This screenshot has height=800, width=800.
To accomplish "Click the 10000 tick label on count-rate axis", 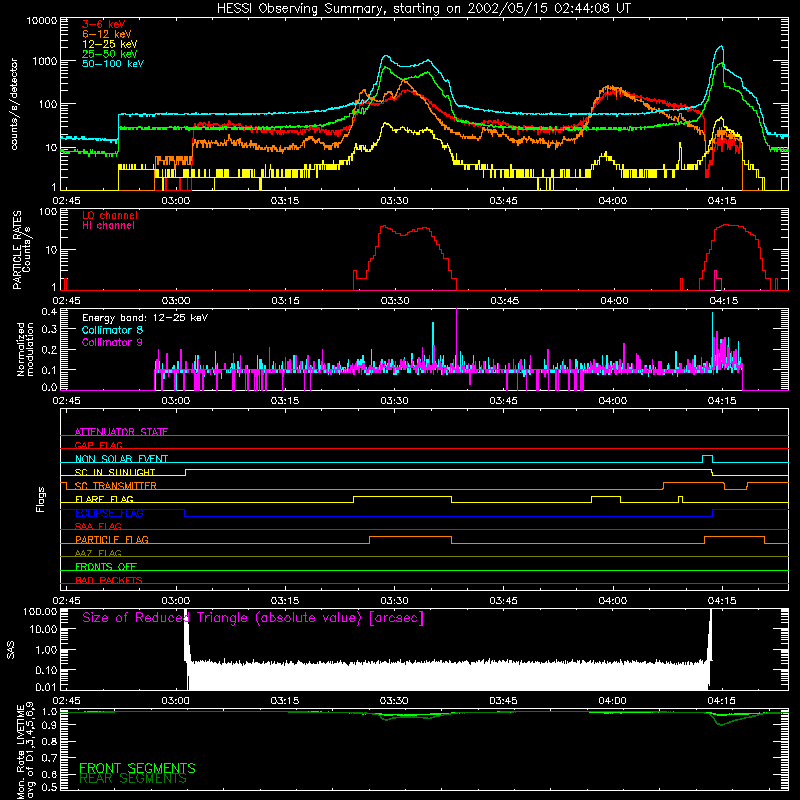I will (x=42, y=21).
